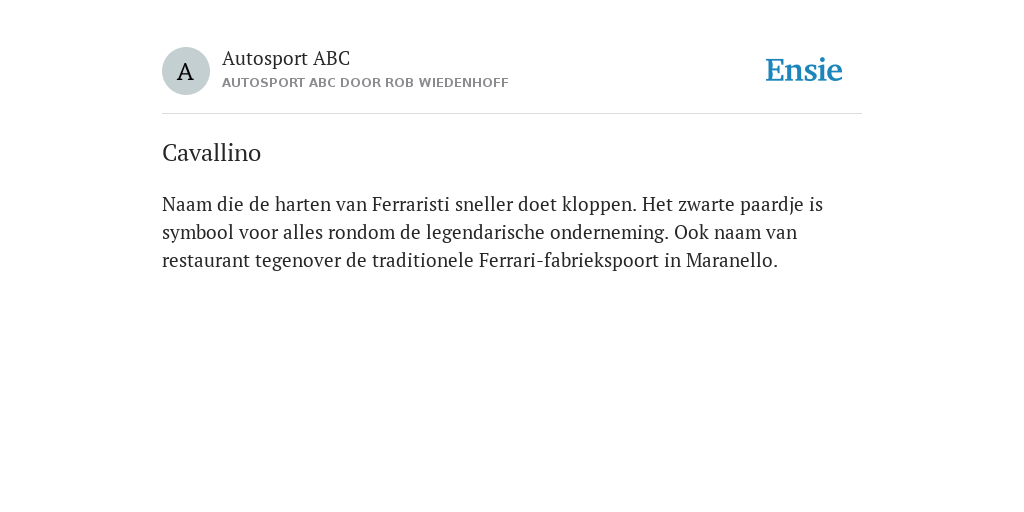The height and width of the screenshot is (512, 1024).
Task: Select the Cavallino heading
Action: point(212,153)
